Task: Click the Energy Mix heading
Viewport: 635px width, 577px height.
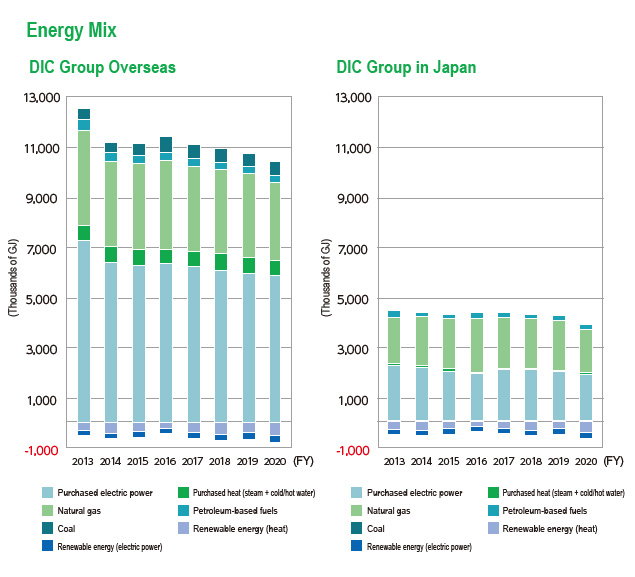Action: click(x=71, y=30)
